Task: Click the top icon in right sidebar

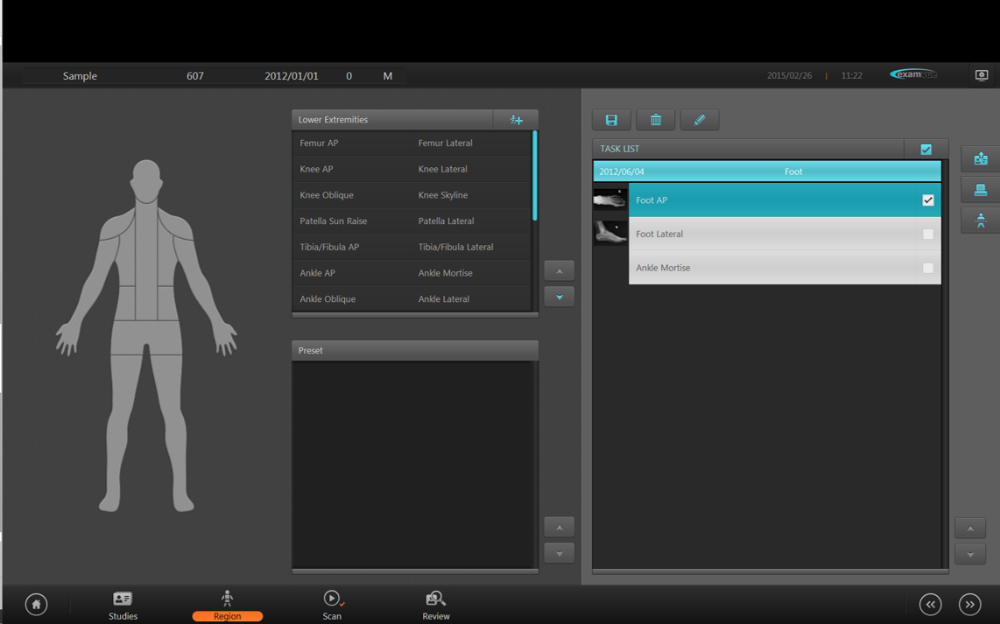Action: click(x=979, y=159)
